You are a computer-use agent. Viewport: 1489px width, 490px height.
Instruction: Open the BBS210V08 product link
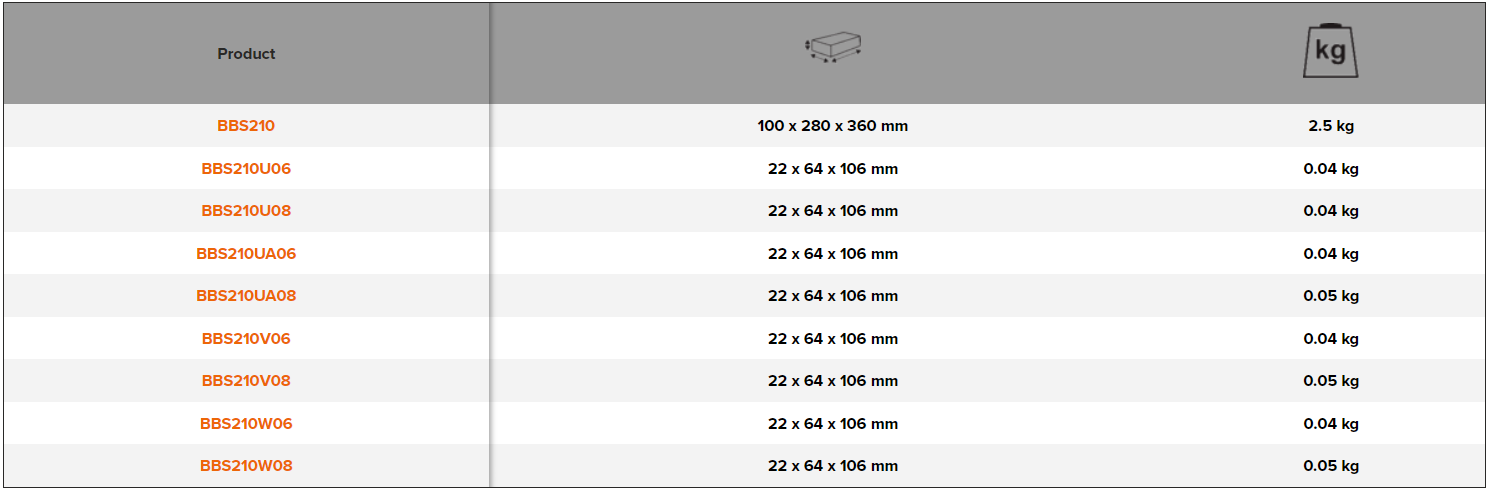tap(246, 381)
